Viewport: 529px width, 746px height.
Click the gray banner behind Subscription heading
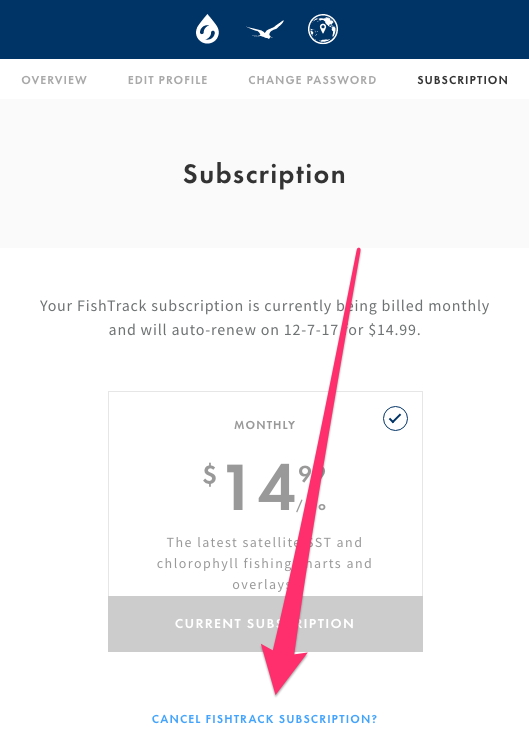pyautogui.click(x=264, y=174)
